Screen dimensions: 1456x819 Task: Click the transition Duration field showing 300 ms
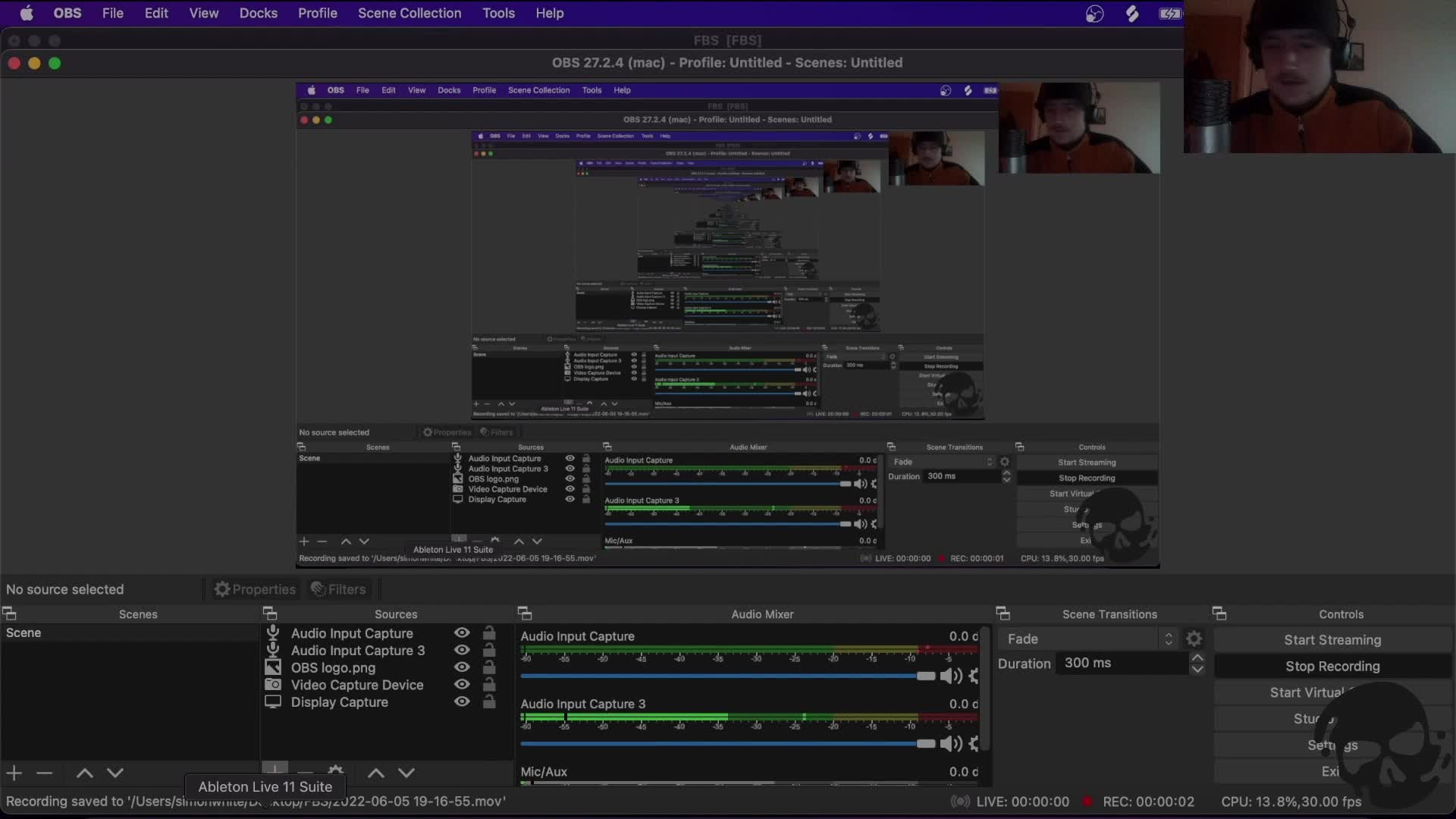[x=1123, y=663]
